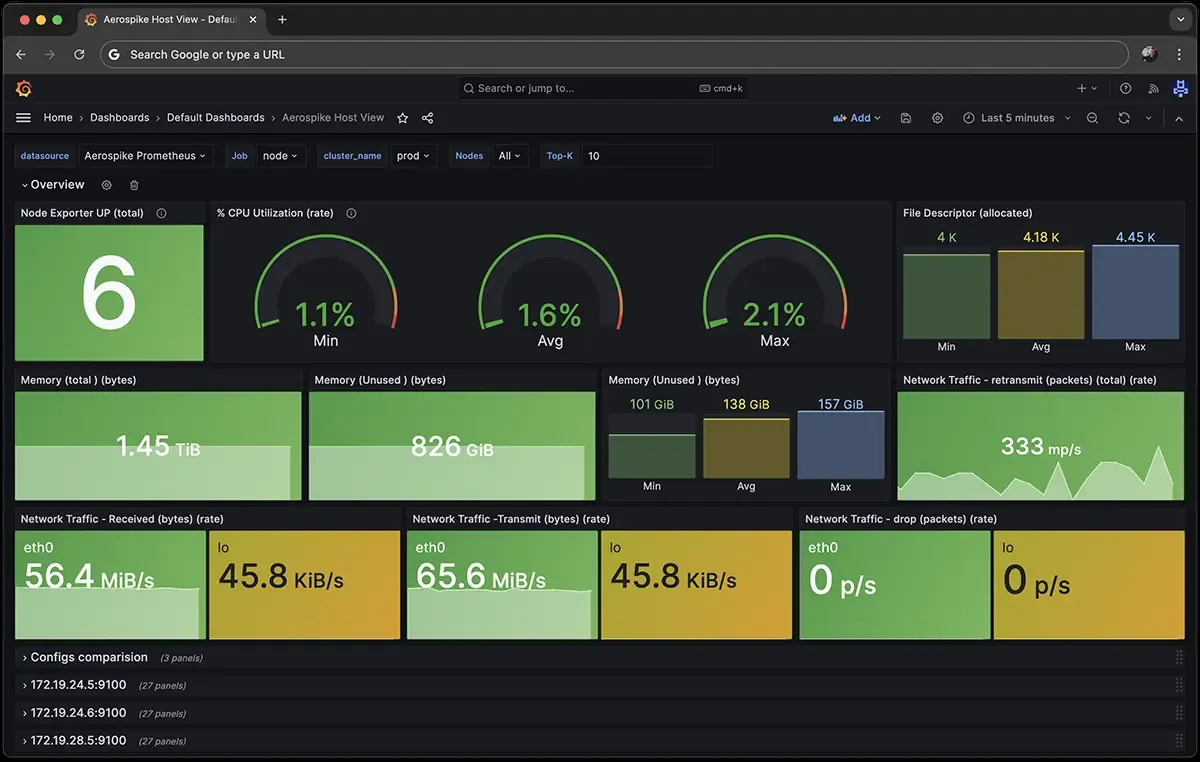Open the news feed icon
Screen dimensions: 1200x762
1153,88
